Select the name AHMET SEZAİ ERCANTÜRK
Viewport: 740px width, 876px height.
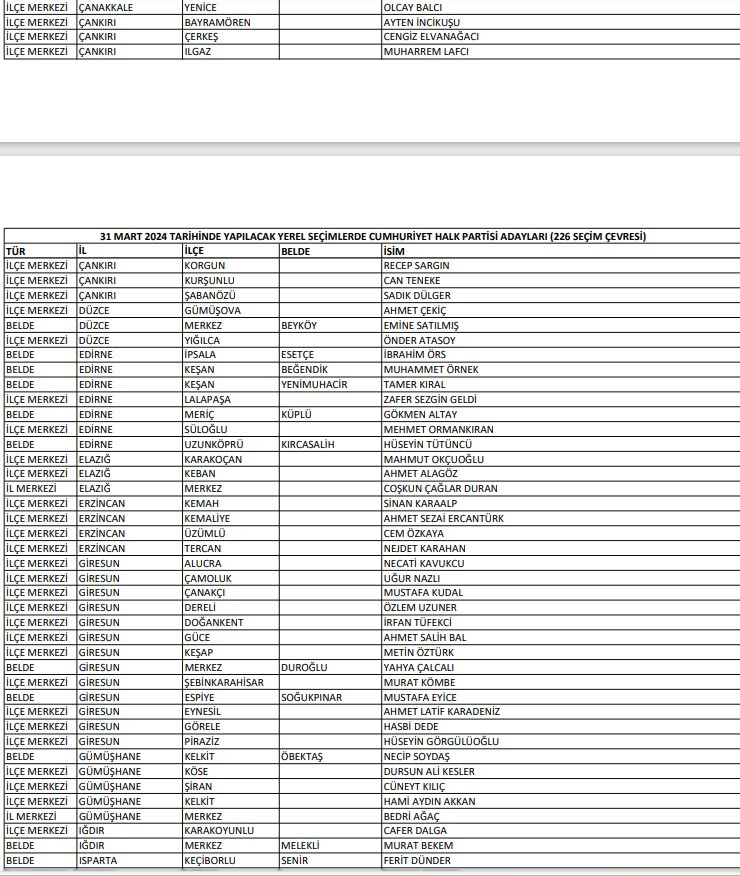pos(443,518)
